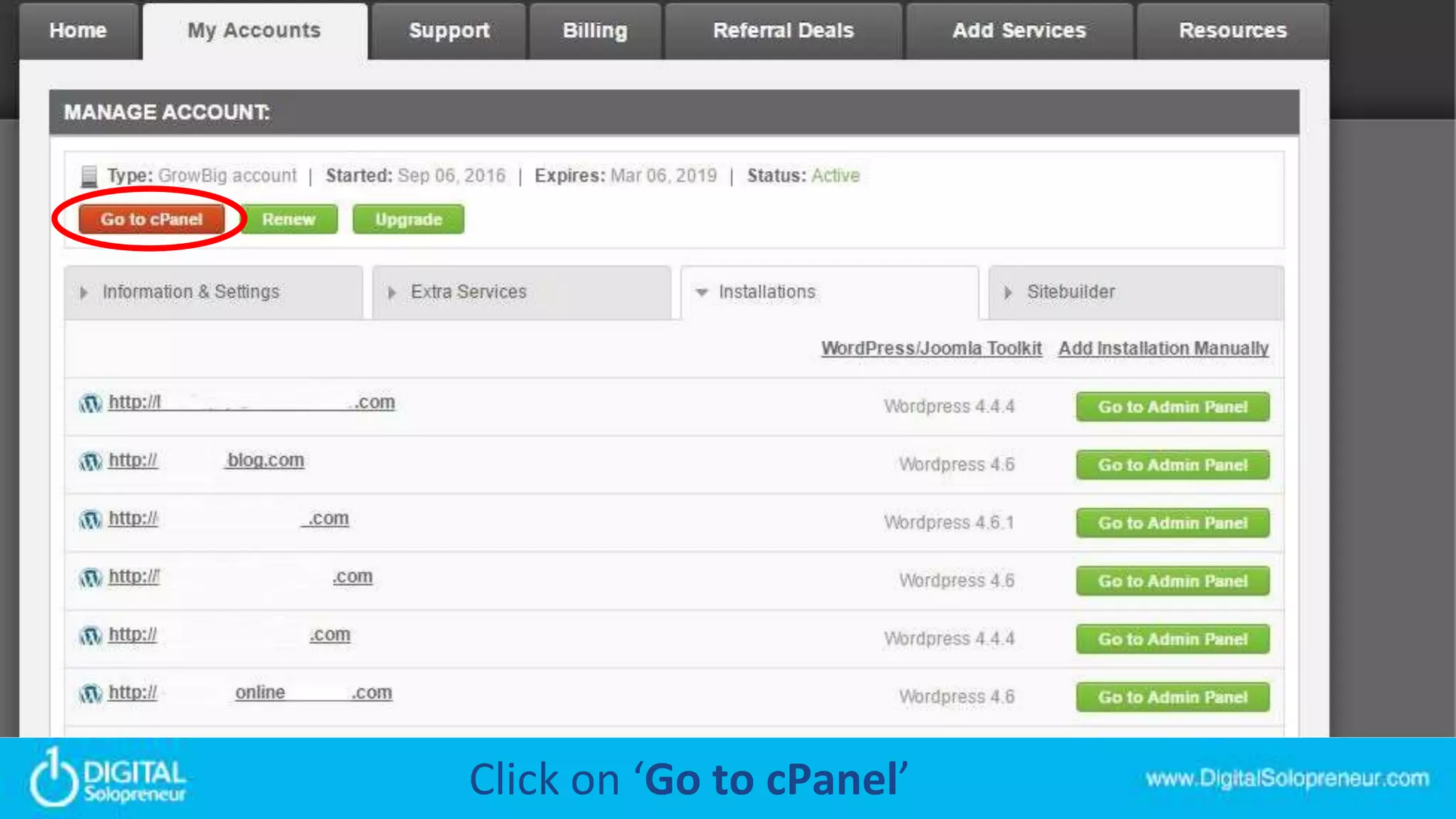Click the Upgrade button

[x=409, y=219]
